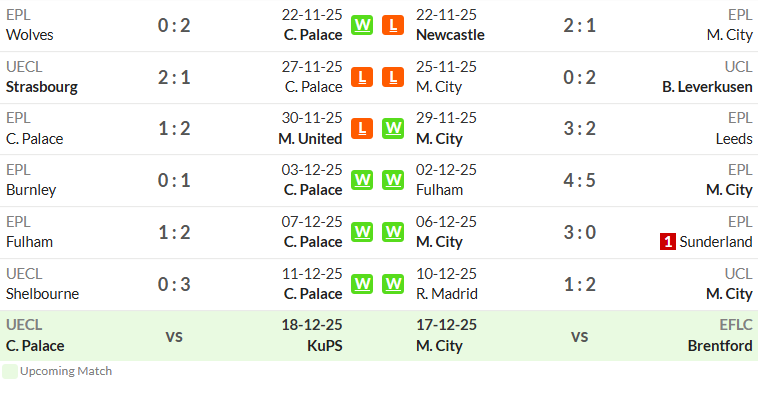Open the Shelbourne team link
The width and height of the screenshot is (763, 395).
point(42,294)
